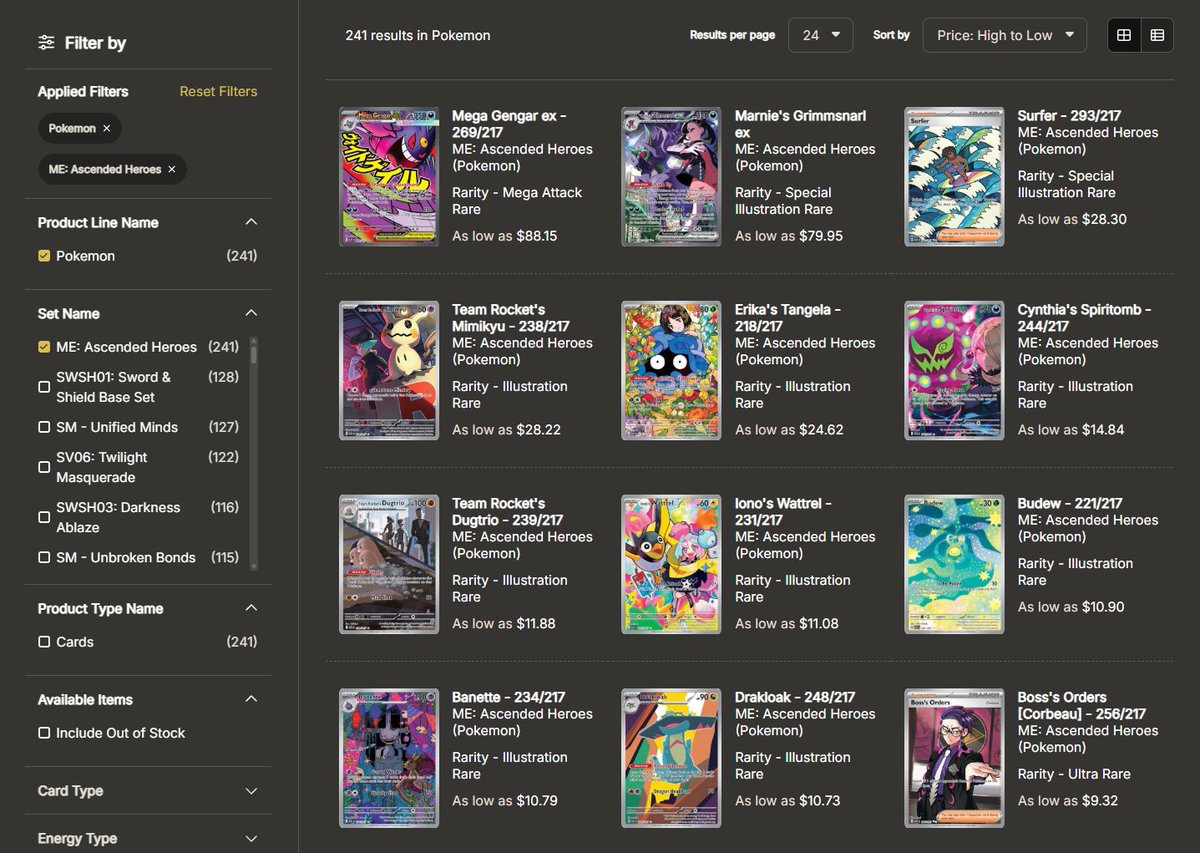This screenshot has height=853, width=1200.
Task: Click the Filter by sliders icon
Action: [46, 42]
